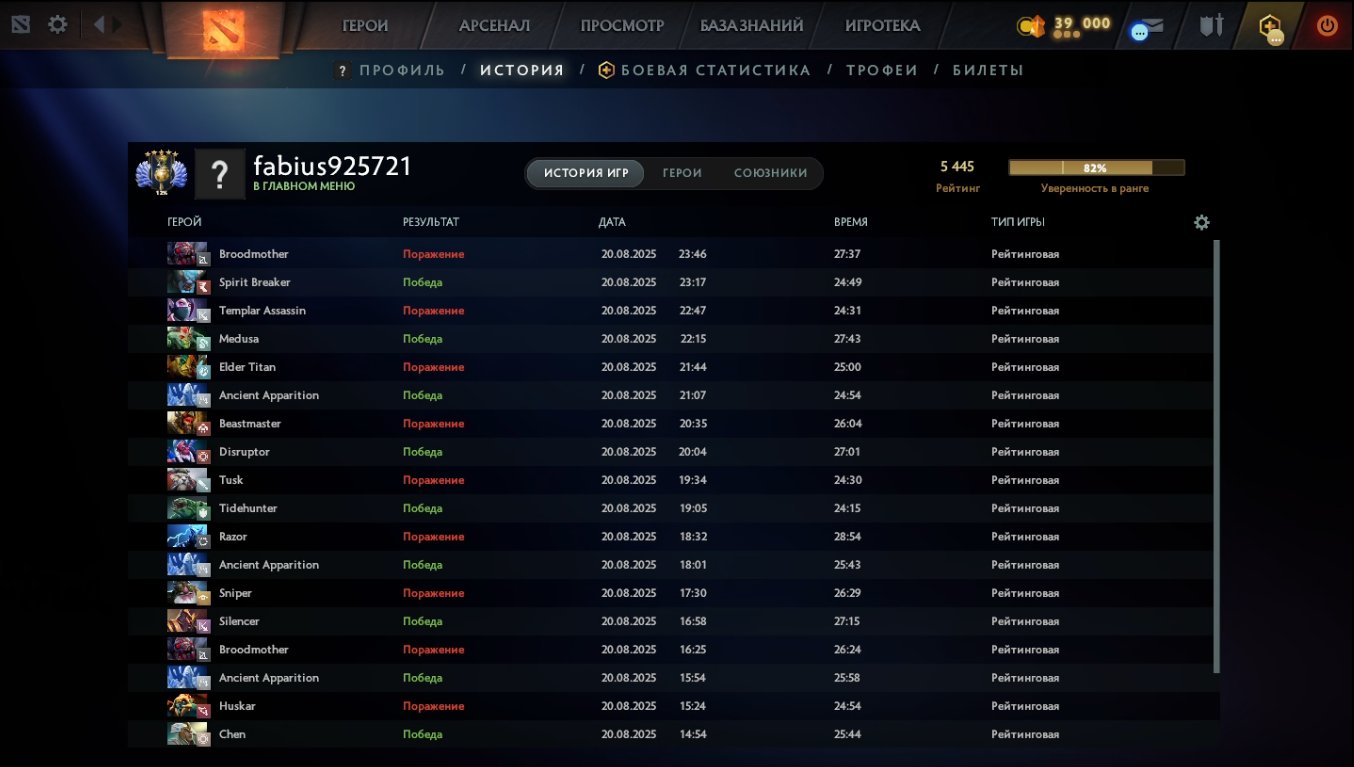The height and width of the screenshot is (767, 1354).
Task: Switch to the Союзники toggle tab
Action: coord(771,173)
